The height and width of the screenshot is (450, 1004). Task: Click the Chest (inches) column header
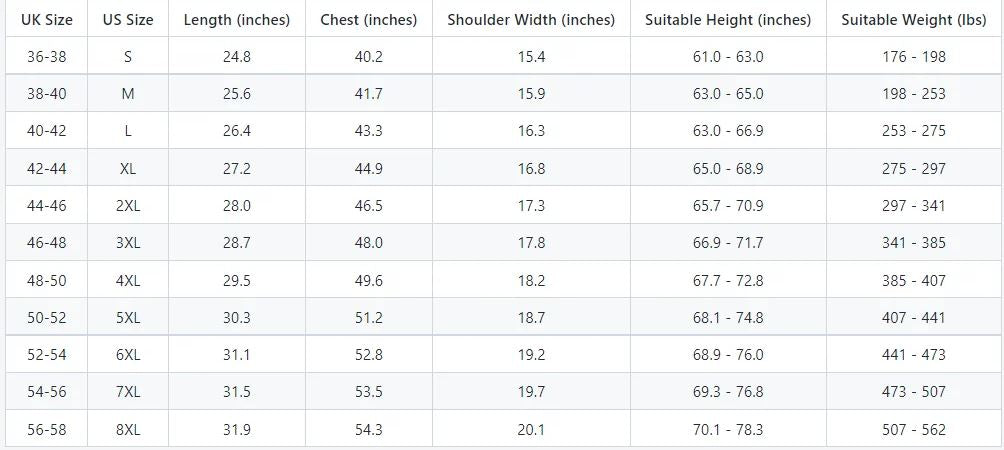(369, 20)
